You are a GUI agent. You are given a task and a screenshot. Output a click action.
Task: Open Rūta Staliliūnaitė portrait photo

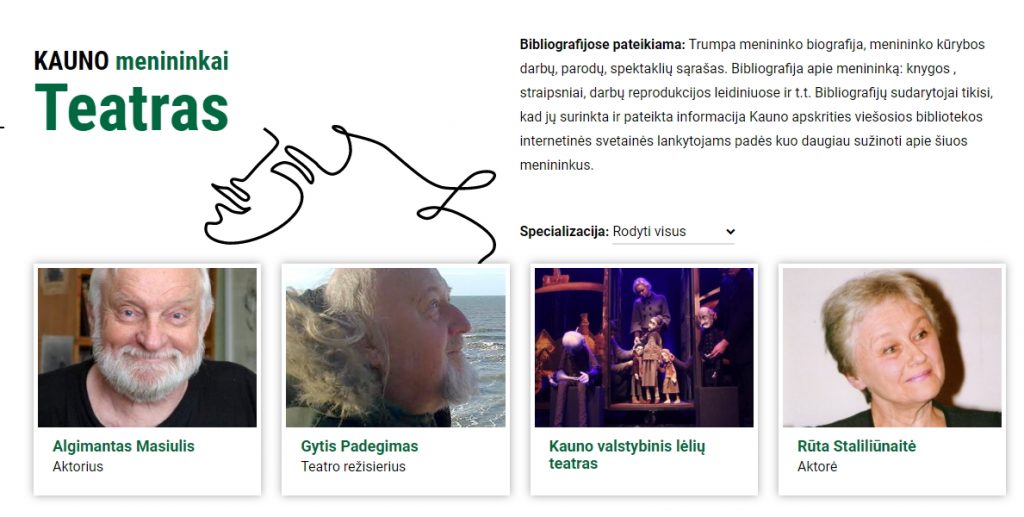click(892, 347)
